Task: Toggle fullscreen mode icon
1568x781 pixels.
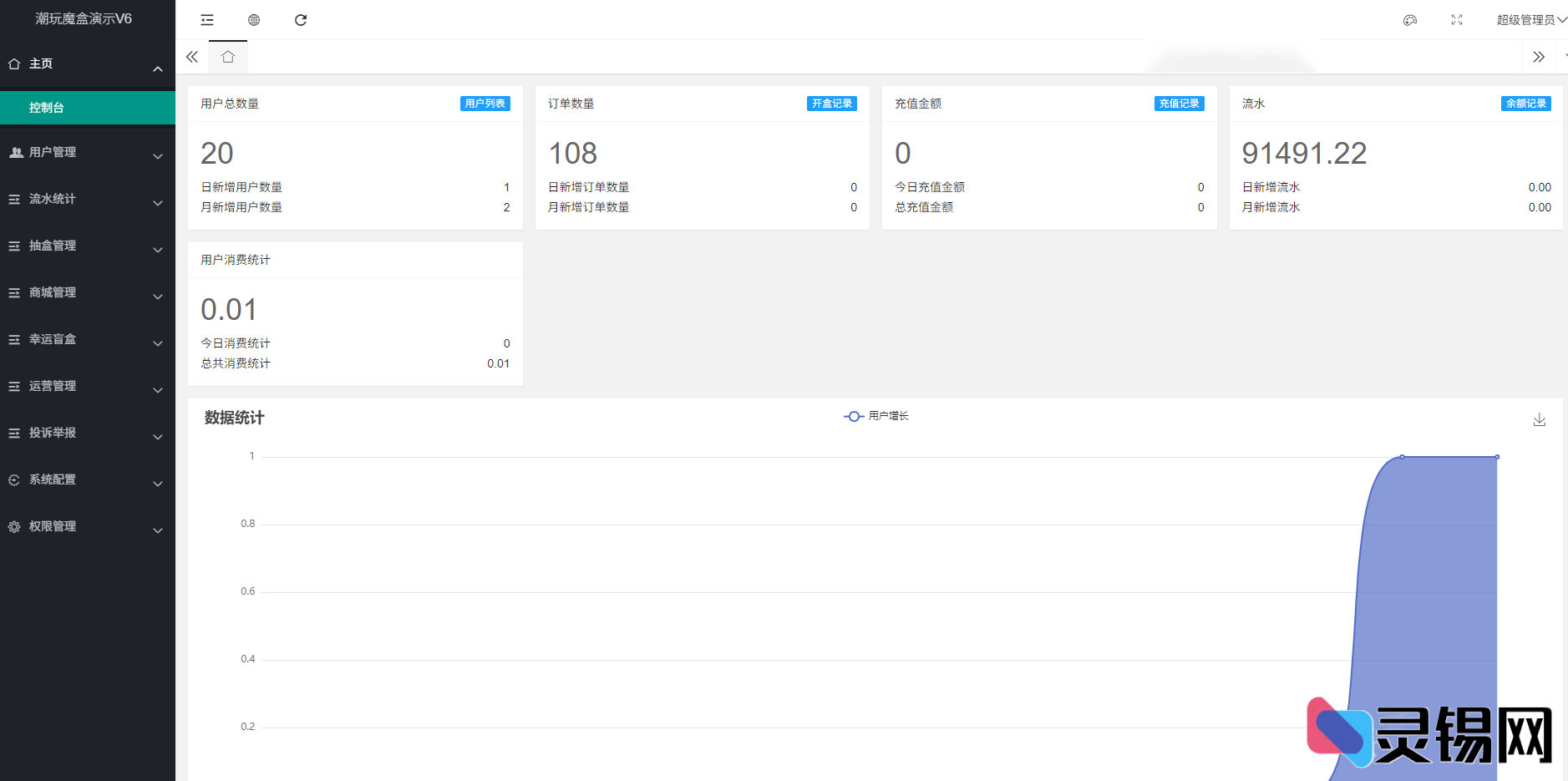Action: (x=1457, y=20)
